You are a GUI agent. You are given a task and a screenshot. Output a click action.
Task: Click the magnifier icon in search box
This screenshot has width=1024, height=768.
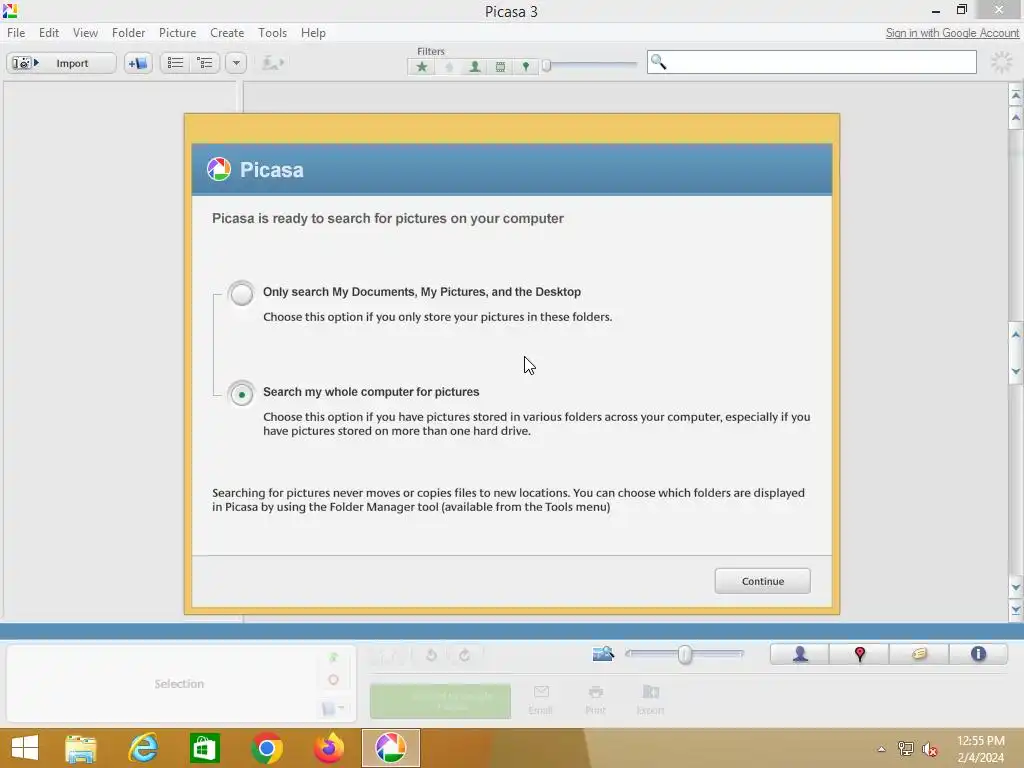pos(658,62)
